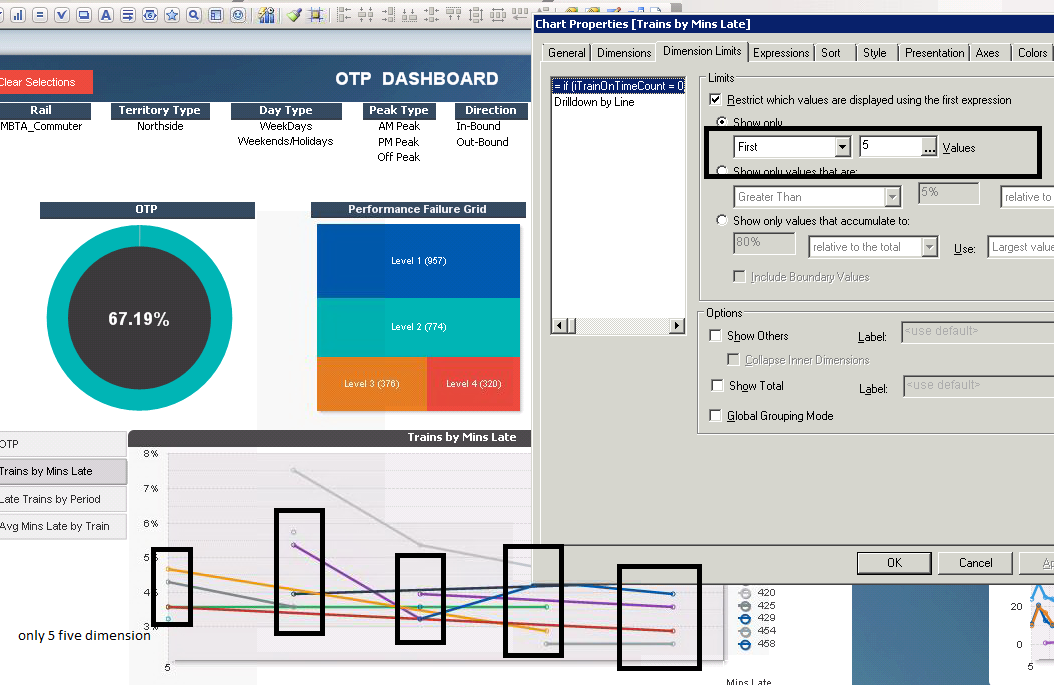This screenshot has width=1054, height=685.
Task: Click the Cancel button
Action: (x=975, y=563)
